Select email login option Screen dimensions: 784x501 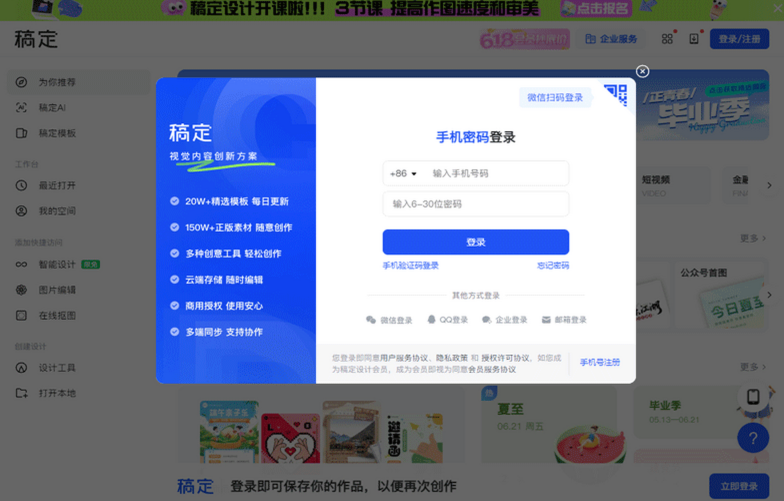click(564, 320)
